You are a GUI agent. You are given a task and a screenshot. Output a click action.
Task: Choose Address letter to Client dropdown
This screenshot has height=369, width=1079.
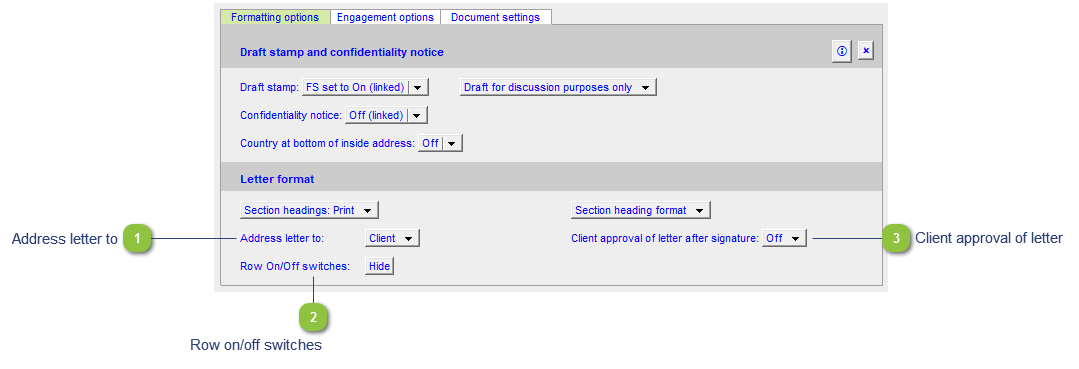point(392,238)
